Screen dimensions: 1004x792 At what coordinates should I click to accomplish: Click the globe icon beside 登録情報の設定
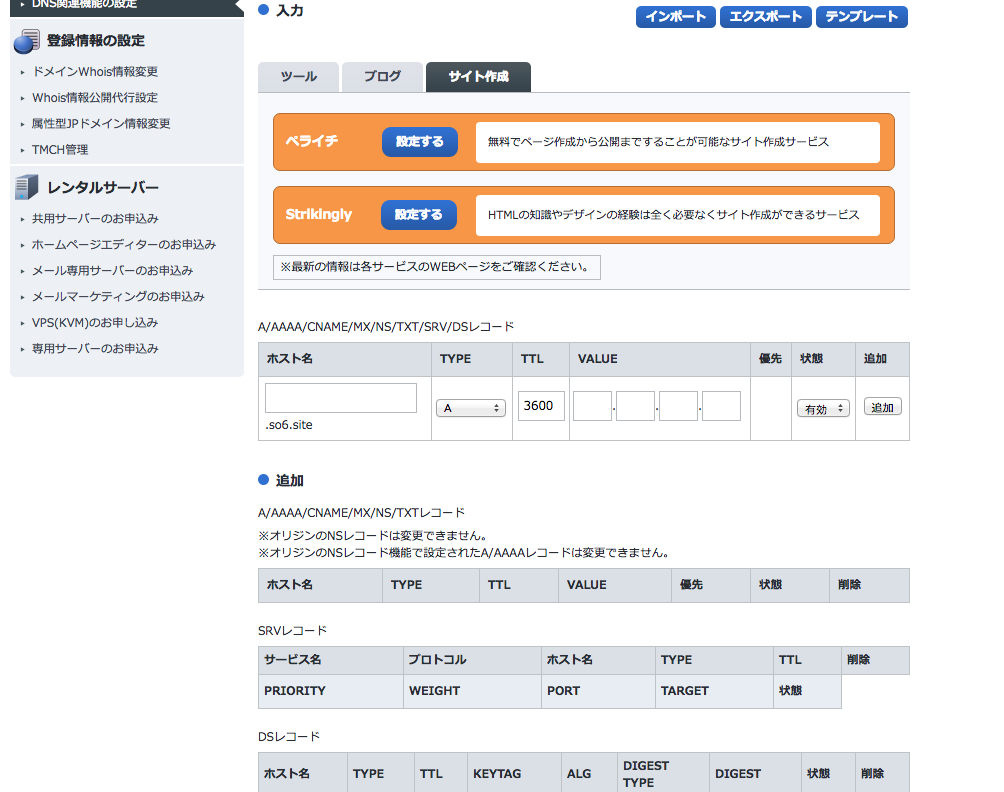point(26,41)
